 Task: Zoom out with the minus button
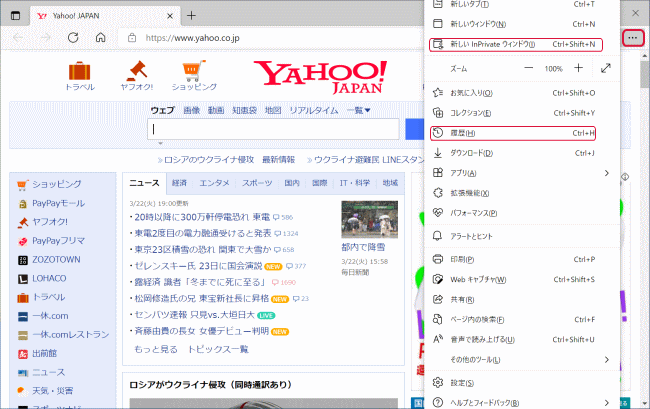pyautogui.click(x=529, y=68)
